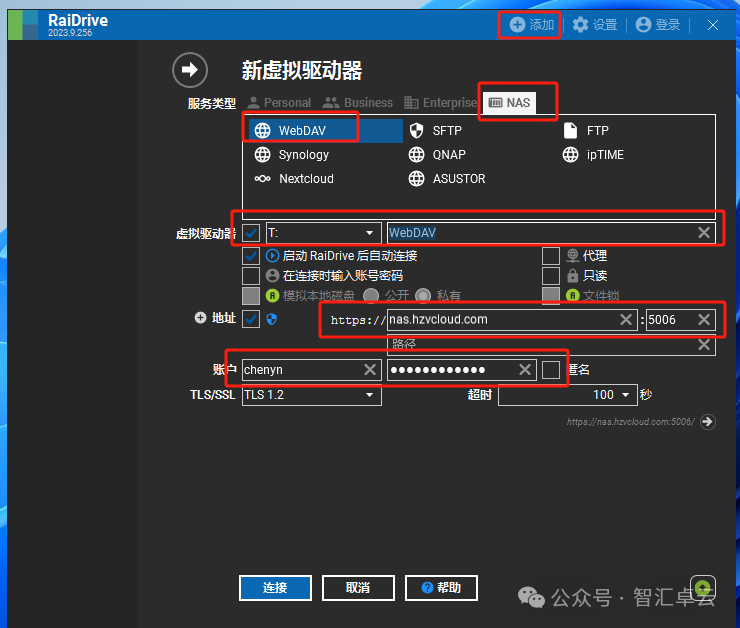The width and height of the screenshot is (740, 628).
Task: Choose ipTIME service
Action: point(593,155)
